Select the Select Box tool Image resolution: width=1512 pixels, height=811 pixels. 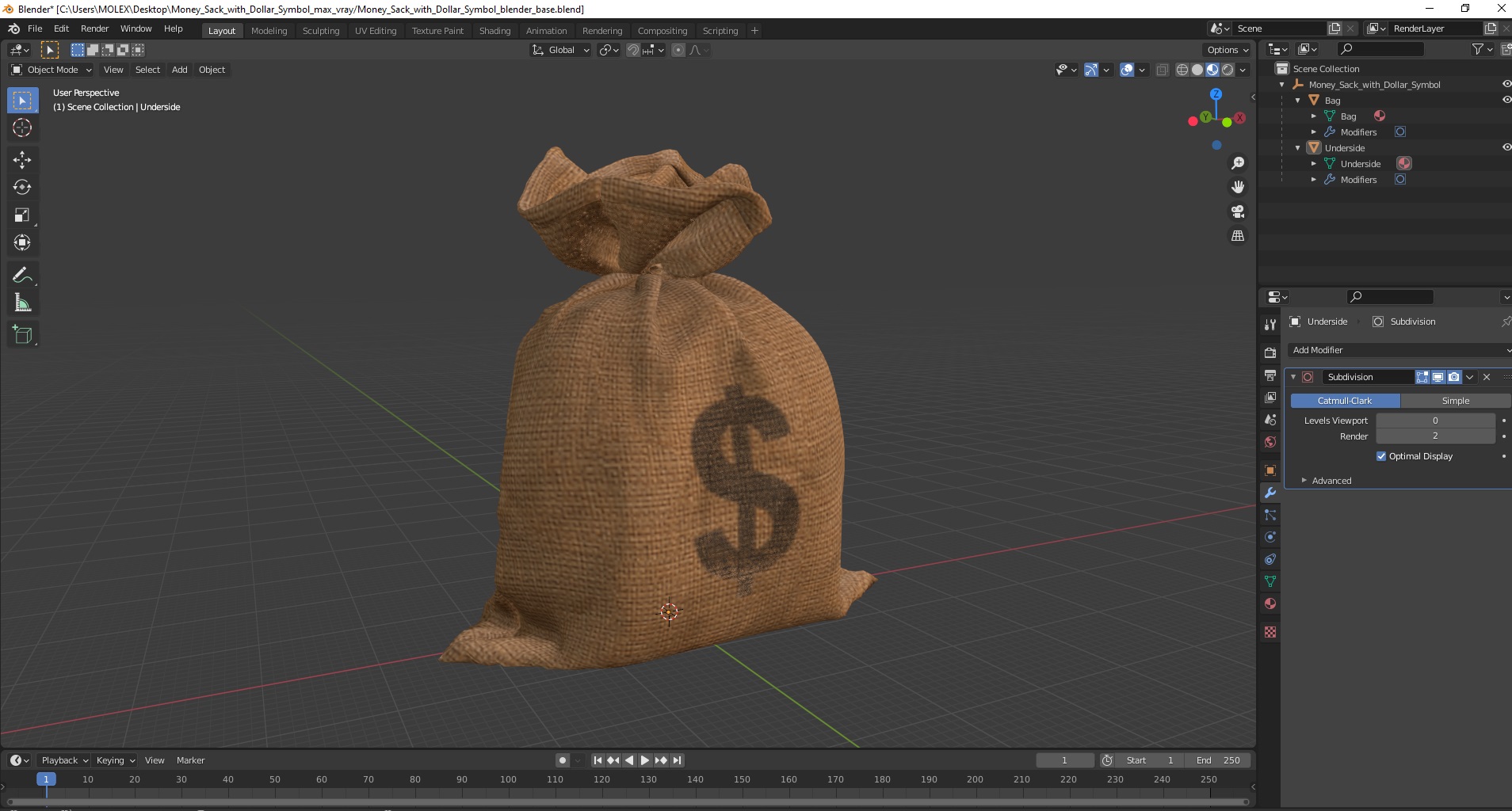tap(22, 101)
